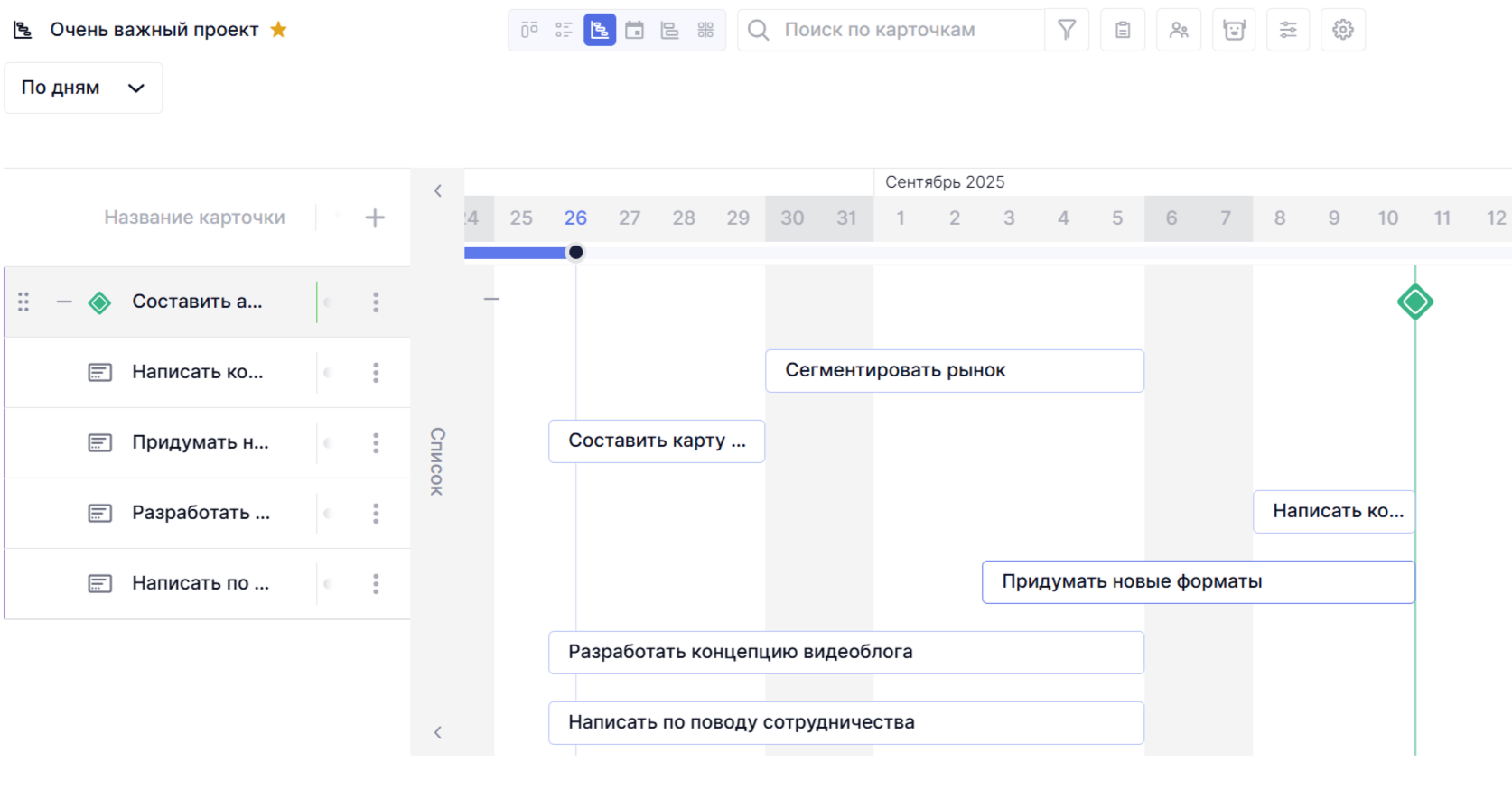Open the "Написать по поводу сотрудничества" Gantt bar
This screenshot has width=1512, height=808.
point(846,723)
